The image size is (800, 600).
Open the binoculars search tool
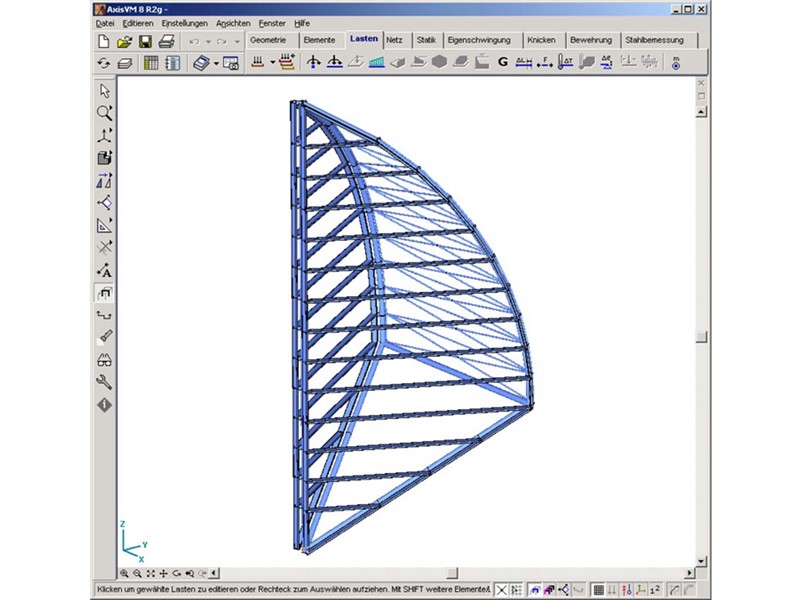105,360
